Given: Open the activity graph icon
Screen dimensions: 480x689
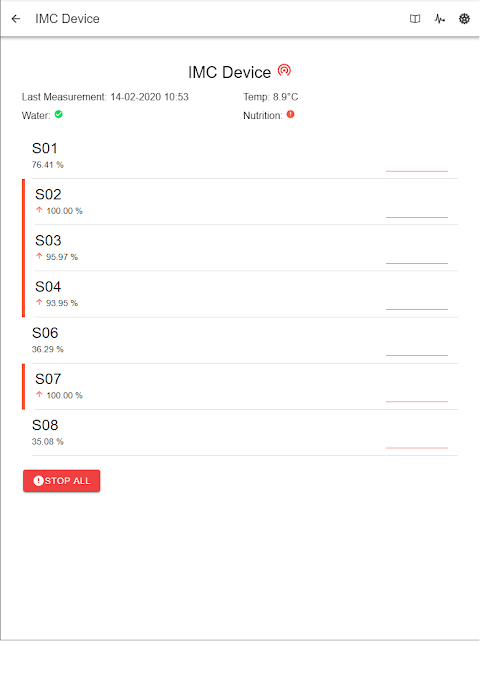Looking at the screenshot, I should (x=440, y=18).
